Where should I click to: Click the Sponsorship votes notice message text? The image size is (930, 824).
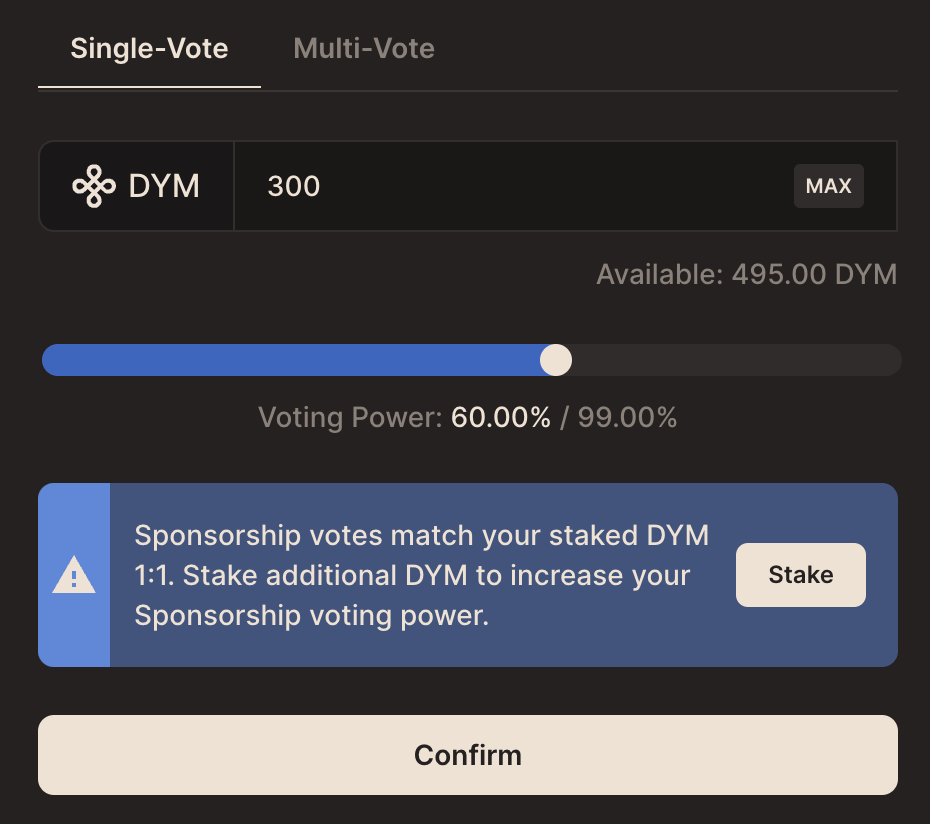(422, 575)
